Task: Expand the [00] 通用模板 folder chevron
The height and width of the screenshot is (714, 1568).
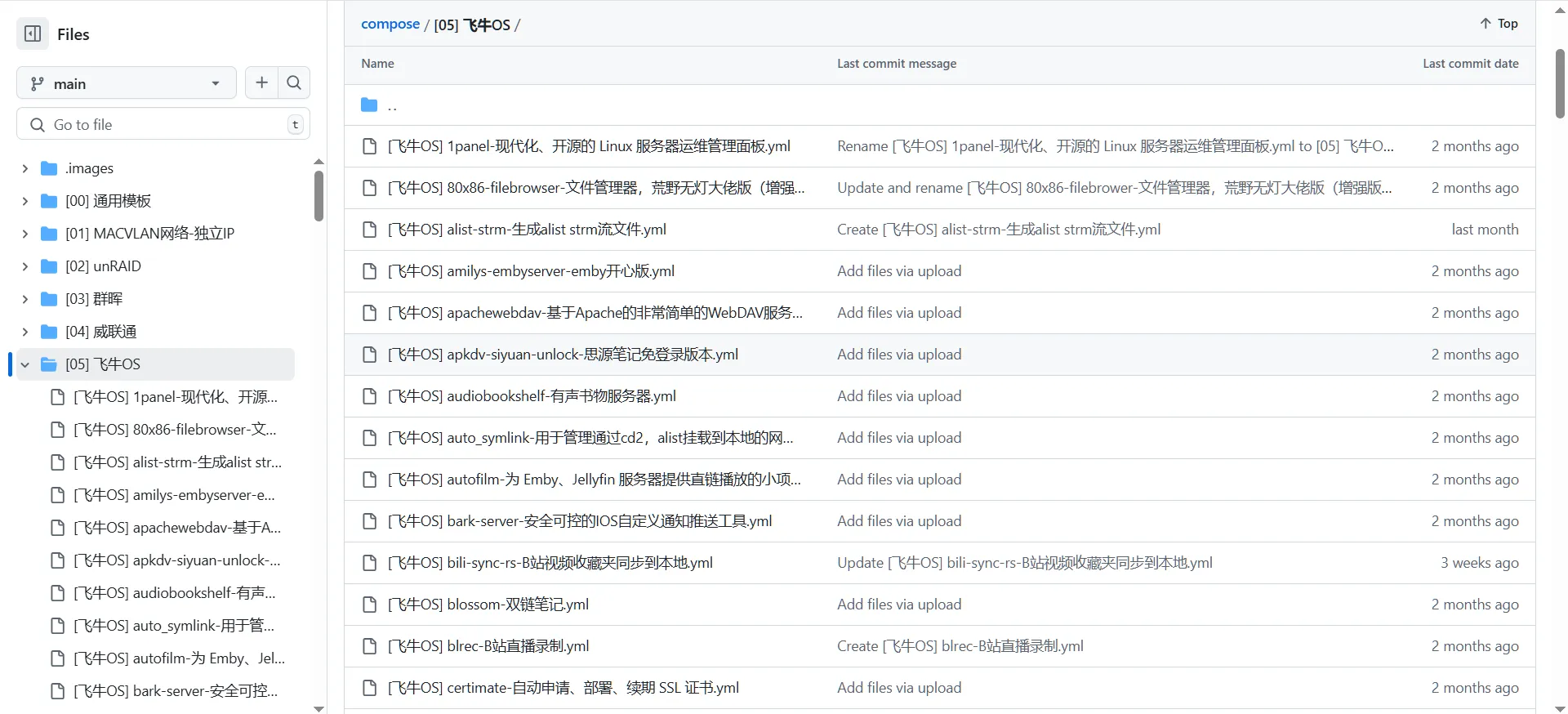Action: coord(25,201)
